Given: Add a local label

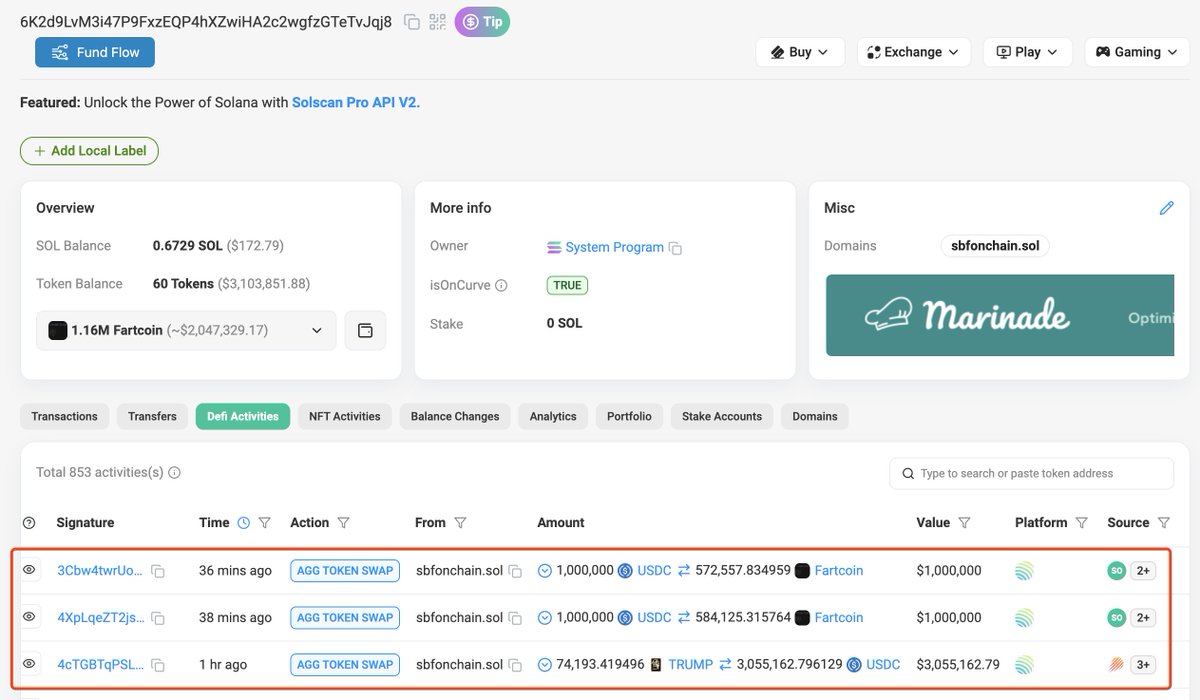Looking at the screenshot, I should pos(89,151).
